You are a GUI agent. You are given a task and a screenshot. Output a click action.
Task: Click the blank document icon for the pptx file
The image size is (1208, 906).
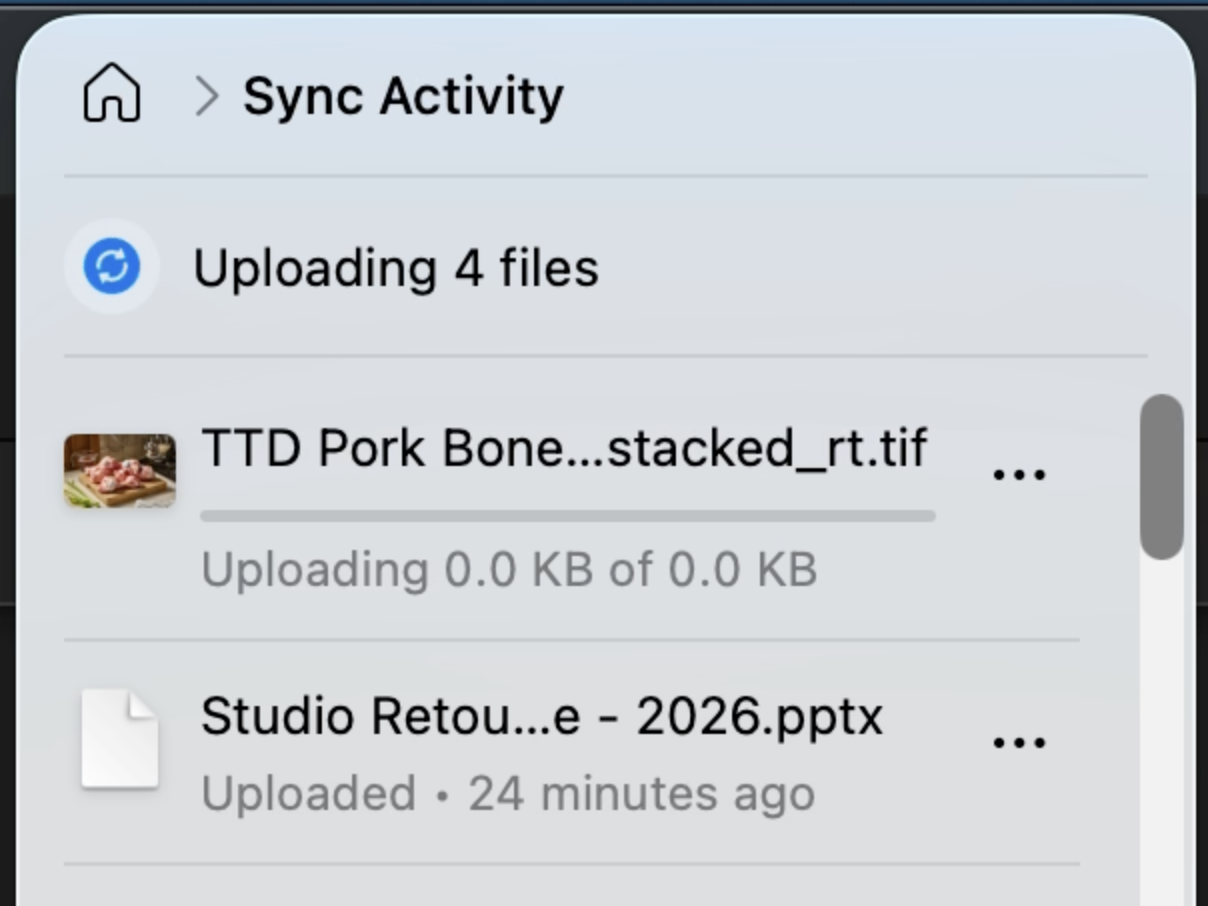click(120, 739)
